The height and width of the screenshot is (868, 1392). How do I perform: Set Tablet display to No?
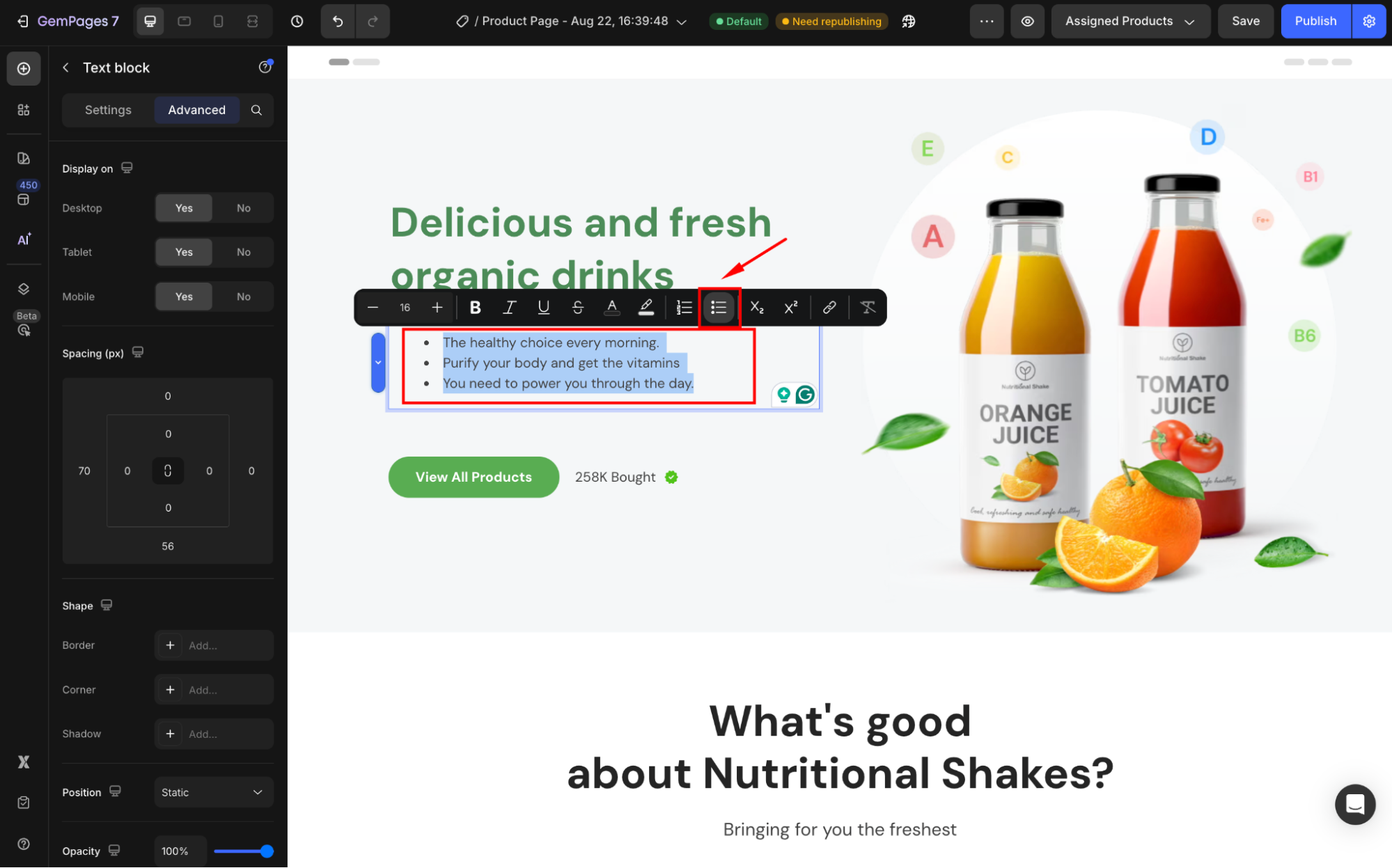click(x=243, y=252)
